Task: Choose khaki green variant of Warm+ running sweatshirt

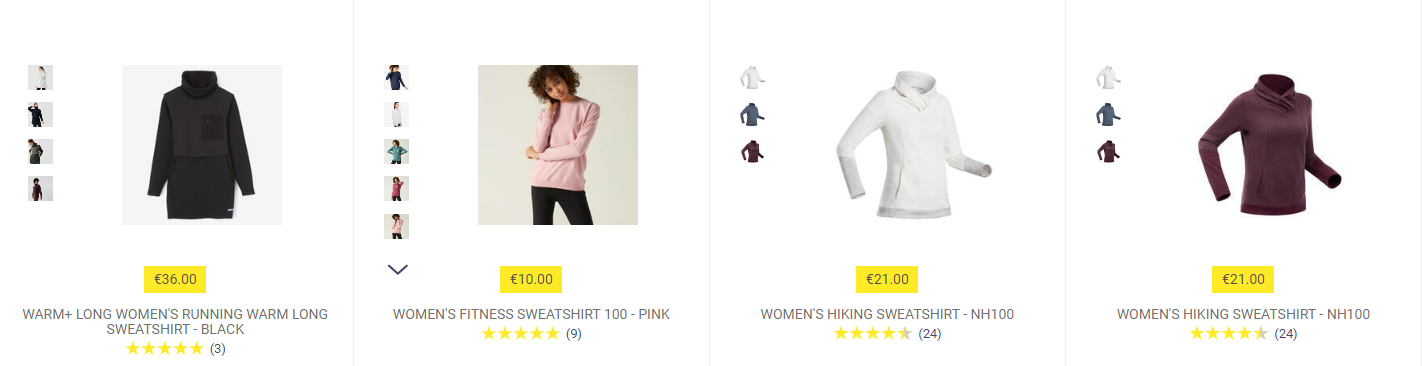Action: pyautogui.click(x=40, y=152)
